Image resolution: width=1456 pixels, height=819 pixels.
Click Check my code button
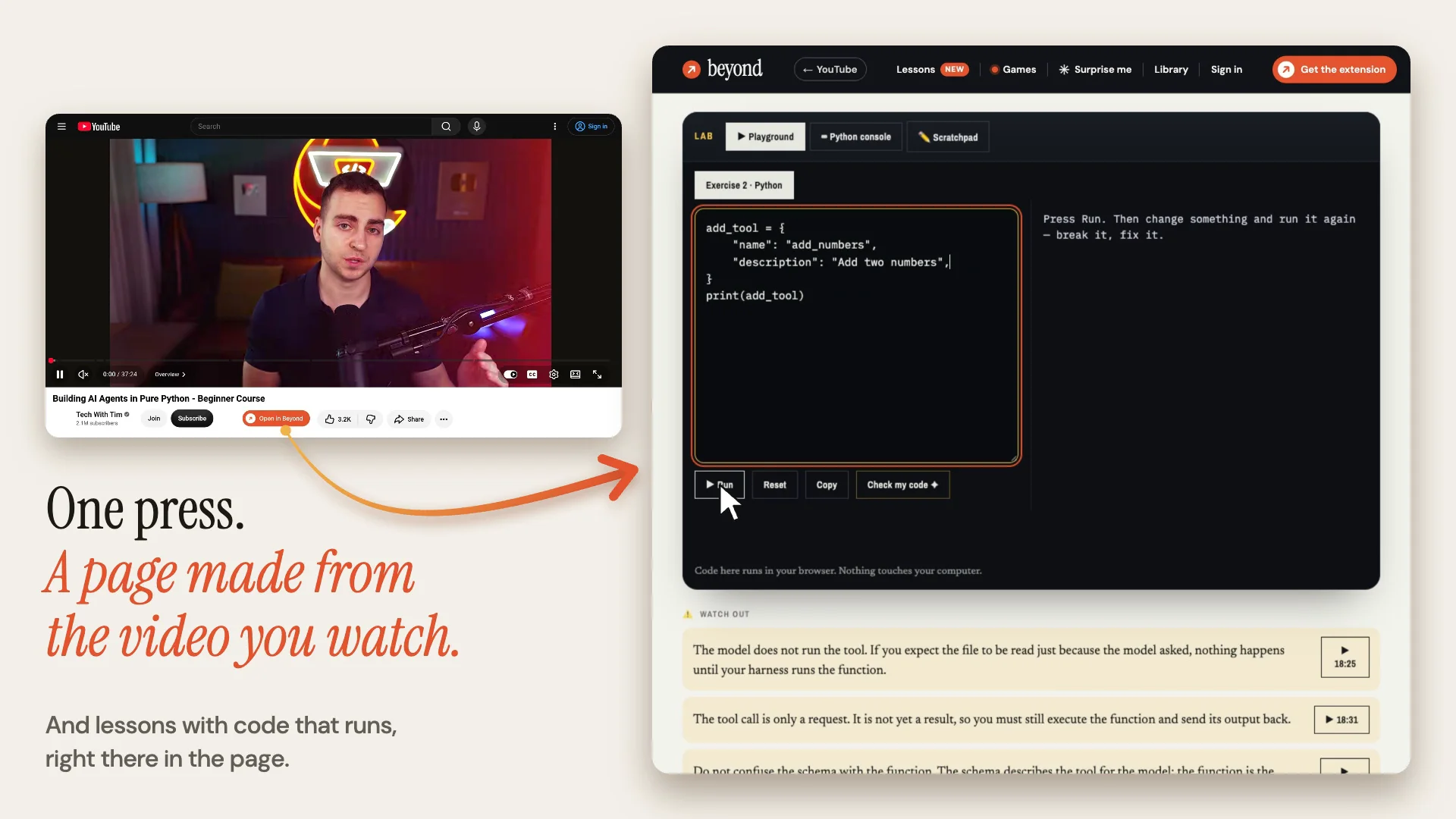tap(902, 485)
